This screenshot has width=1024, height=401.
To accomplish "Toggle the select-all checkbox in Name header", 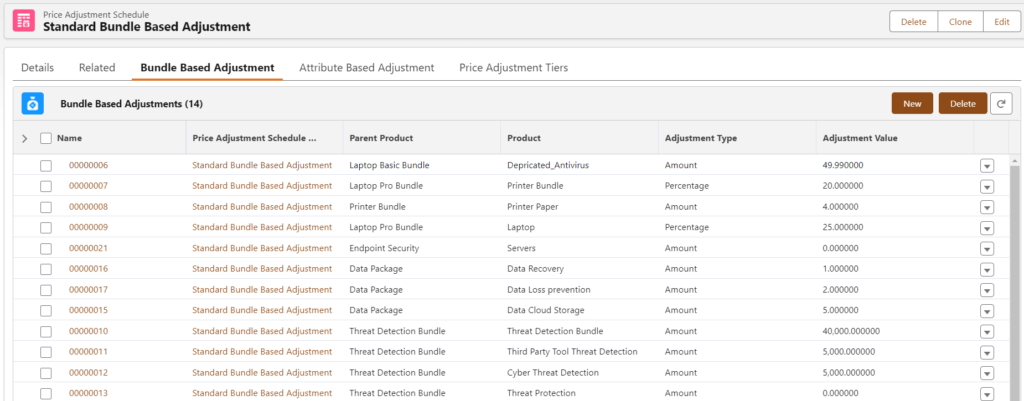I will tap(46, 138).
